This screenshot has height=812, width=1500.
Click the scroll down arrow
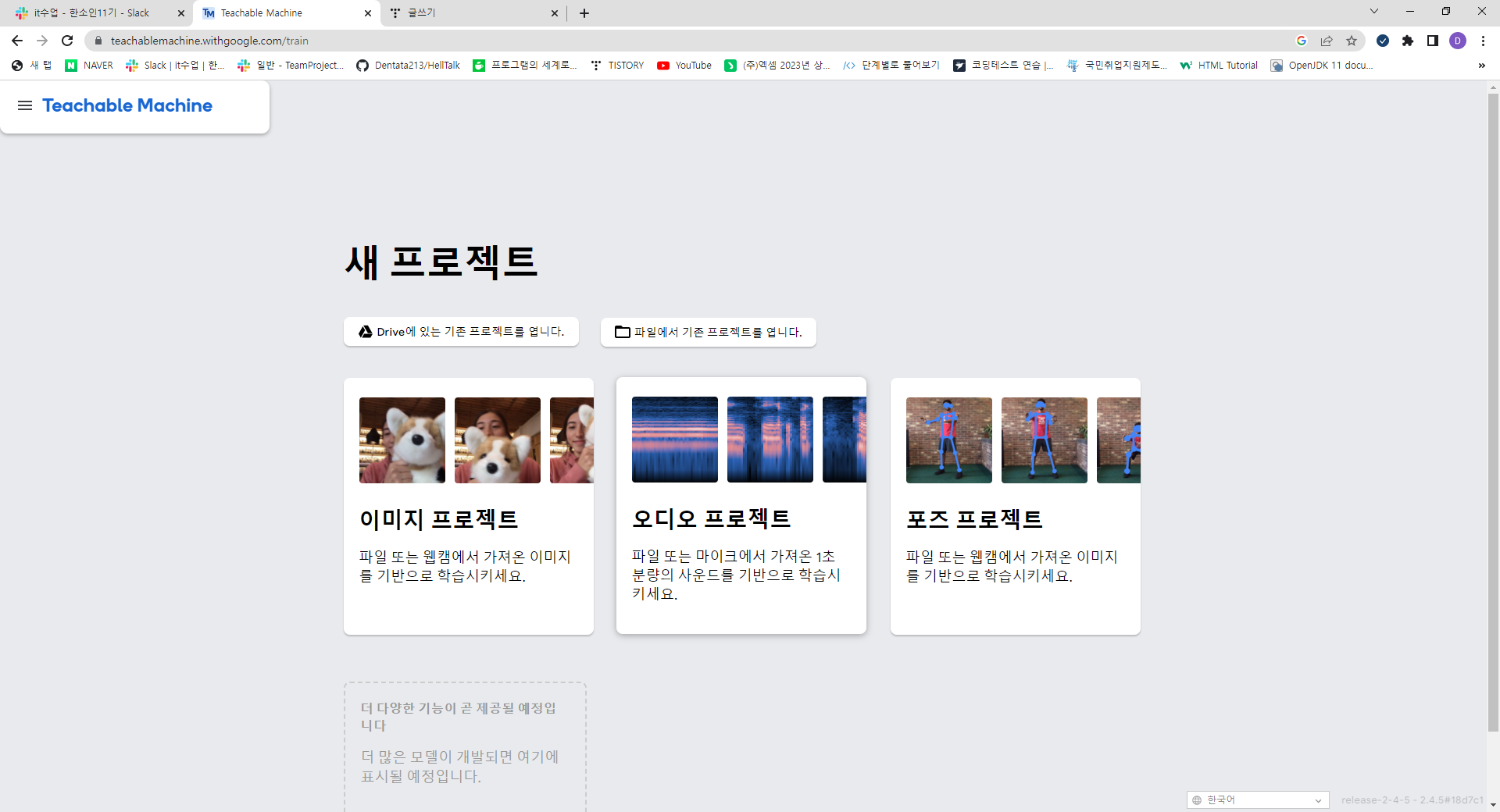pyautogui.click(x=1493, y=804)
